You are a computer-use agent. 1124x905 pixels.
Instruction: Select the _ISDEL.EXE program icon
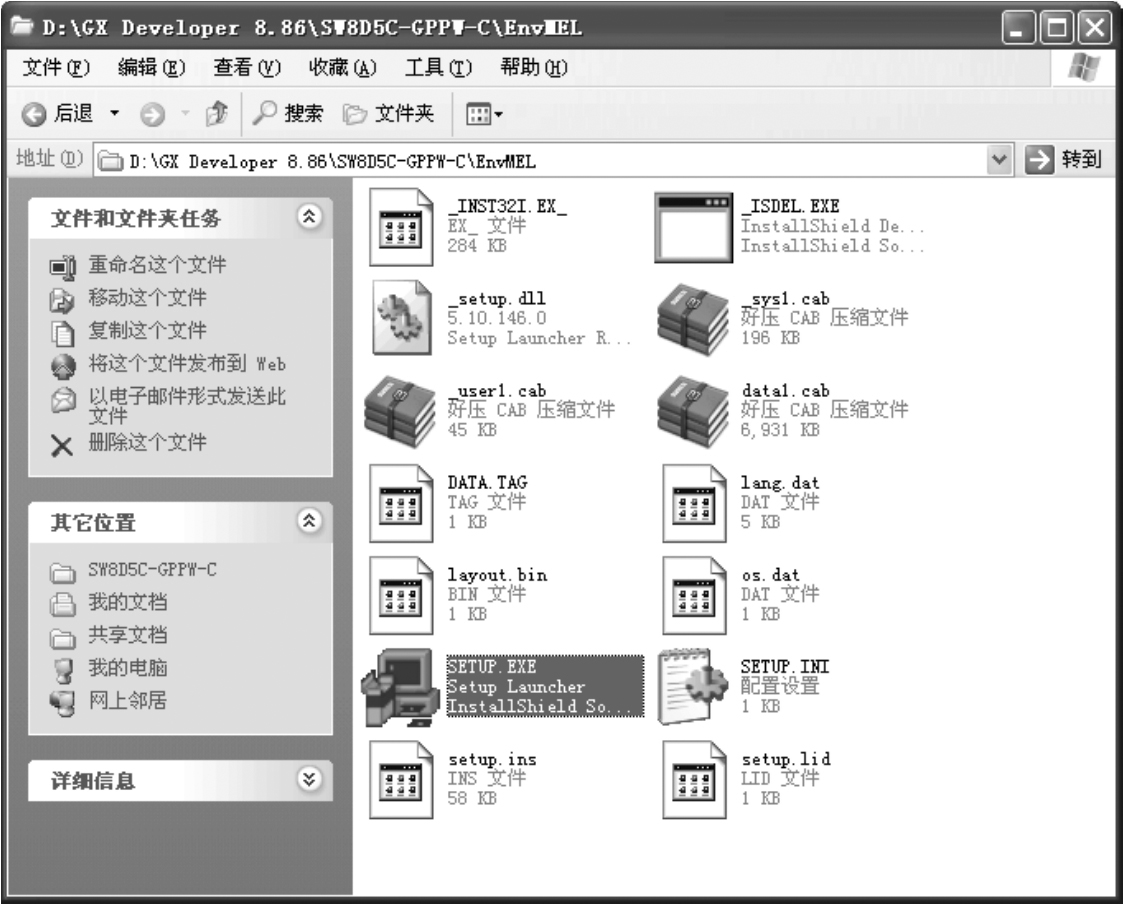click(x=693, y=227)
